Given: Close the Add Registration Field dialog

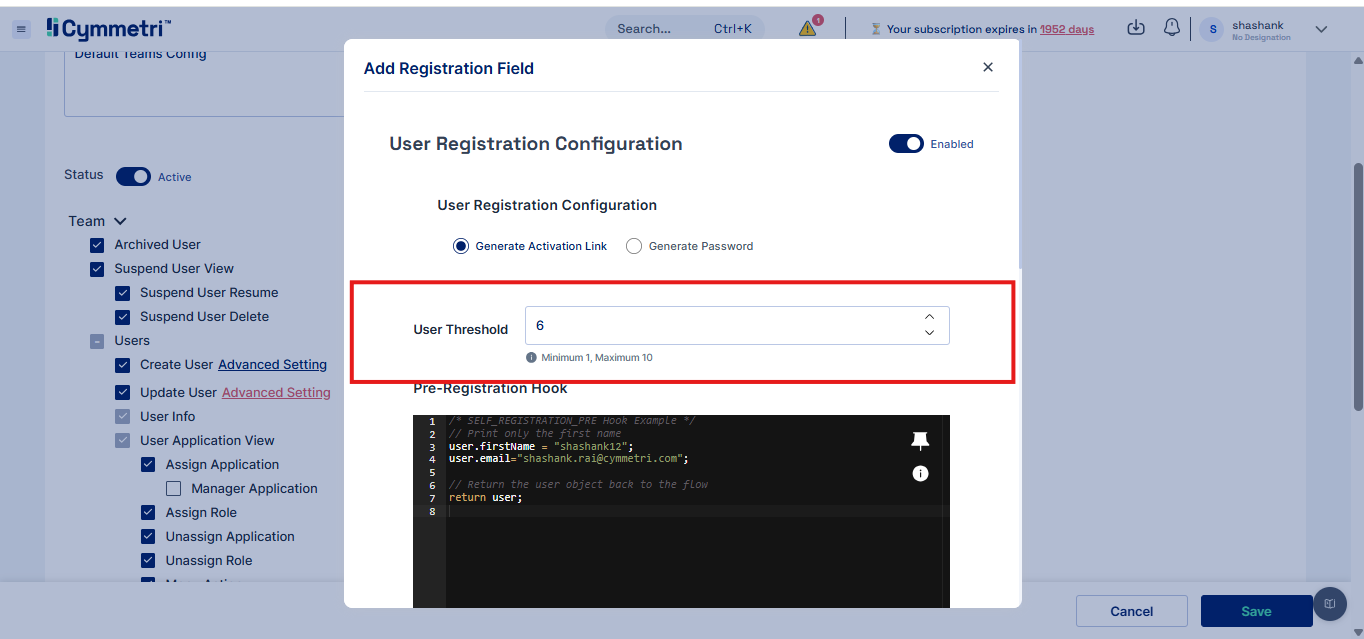Looking at the screenshot, I should click(x=988, y=67).
